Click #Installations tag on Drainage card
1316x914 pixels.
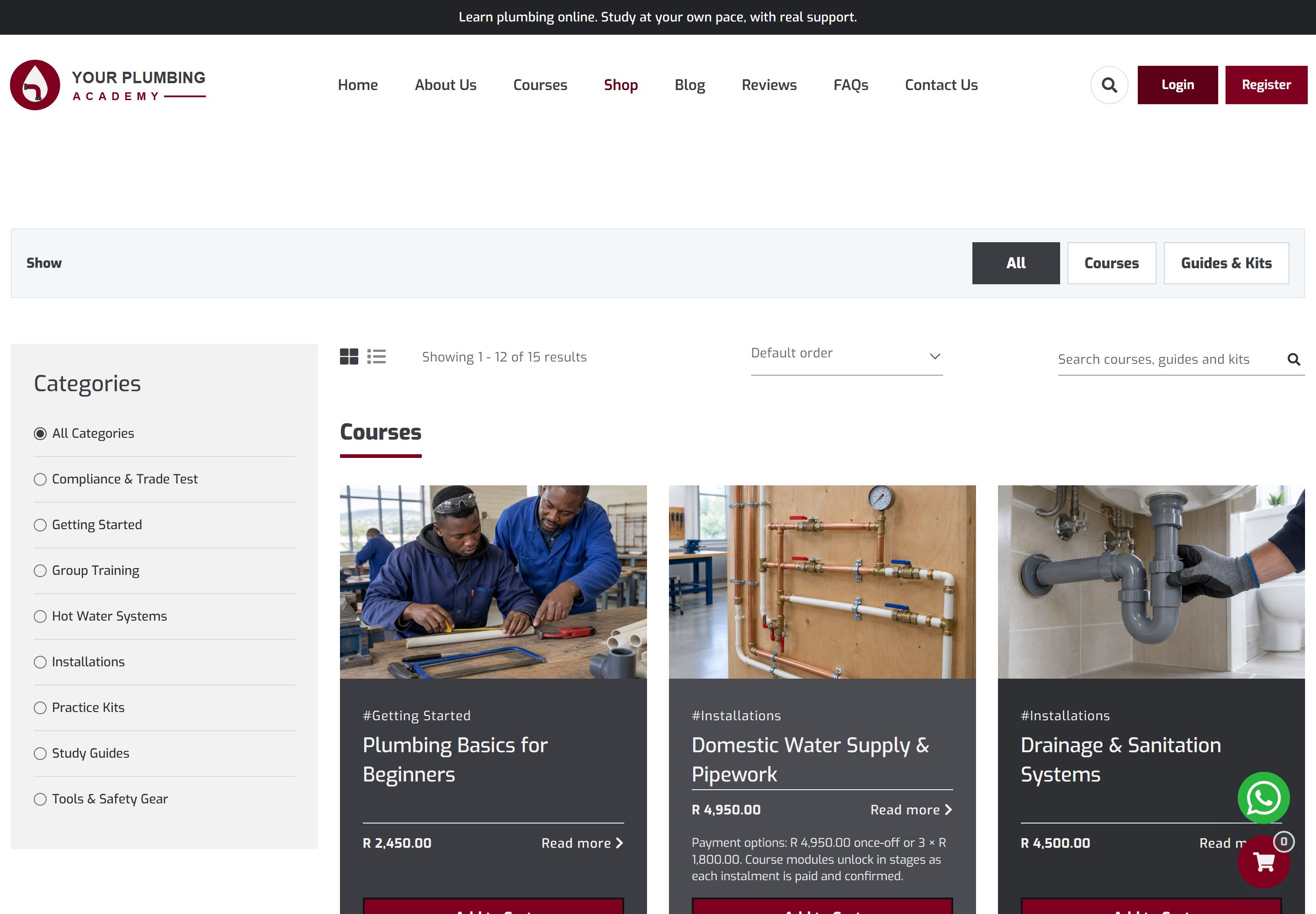[1065, 715]
